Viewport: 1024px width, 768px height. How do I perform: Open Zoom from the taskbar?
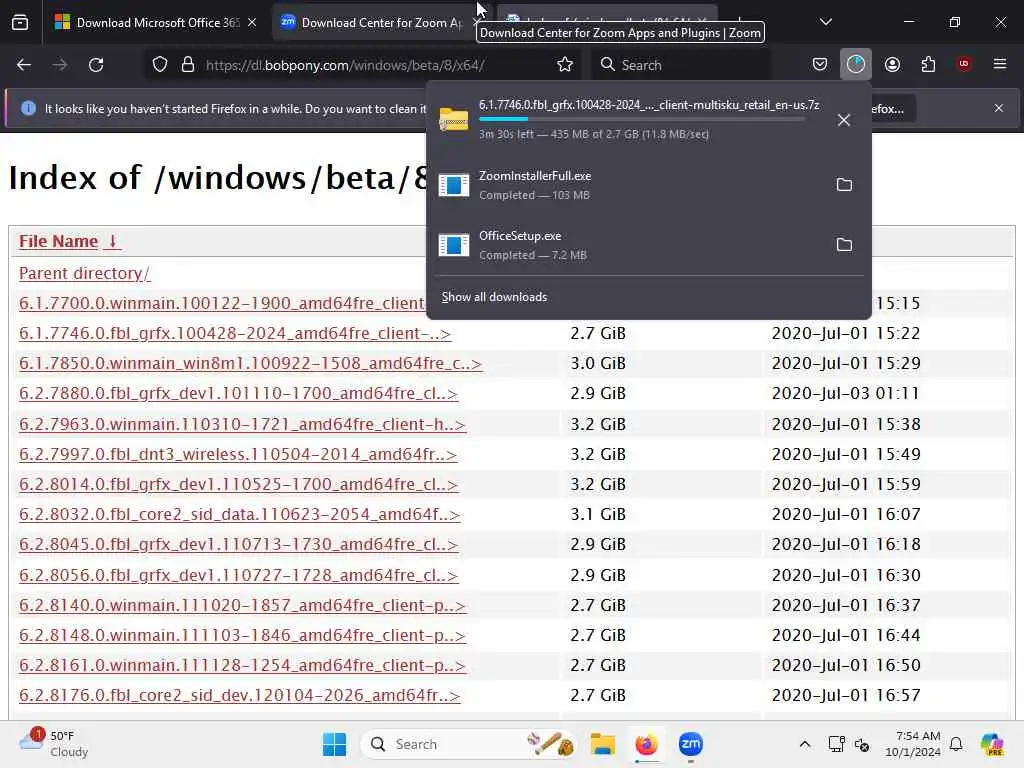tap(690, 744)
